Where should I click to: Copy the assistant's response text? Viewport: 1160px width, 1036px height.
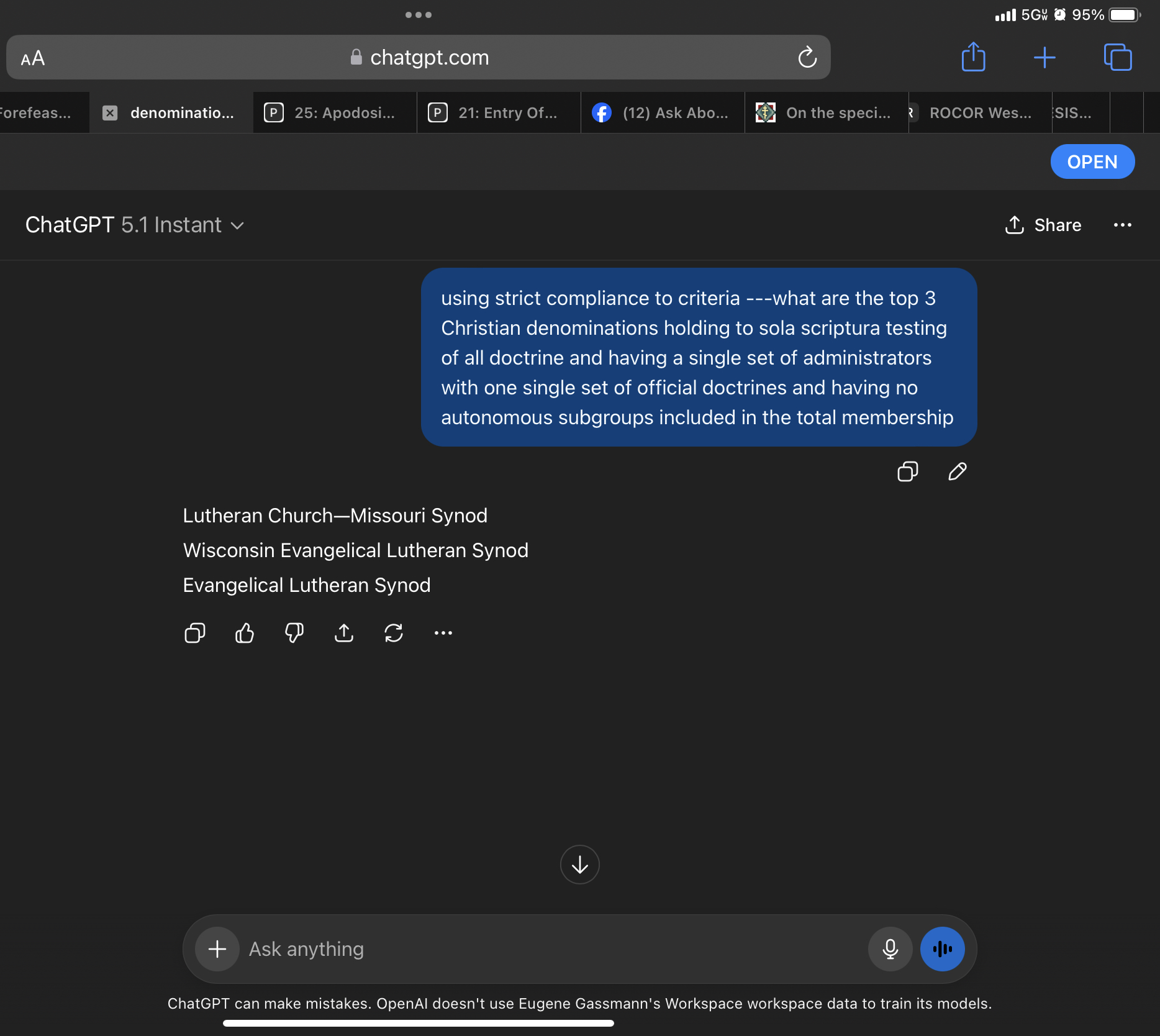(x=194, y=633)
